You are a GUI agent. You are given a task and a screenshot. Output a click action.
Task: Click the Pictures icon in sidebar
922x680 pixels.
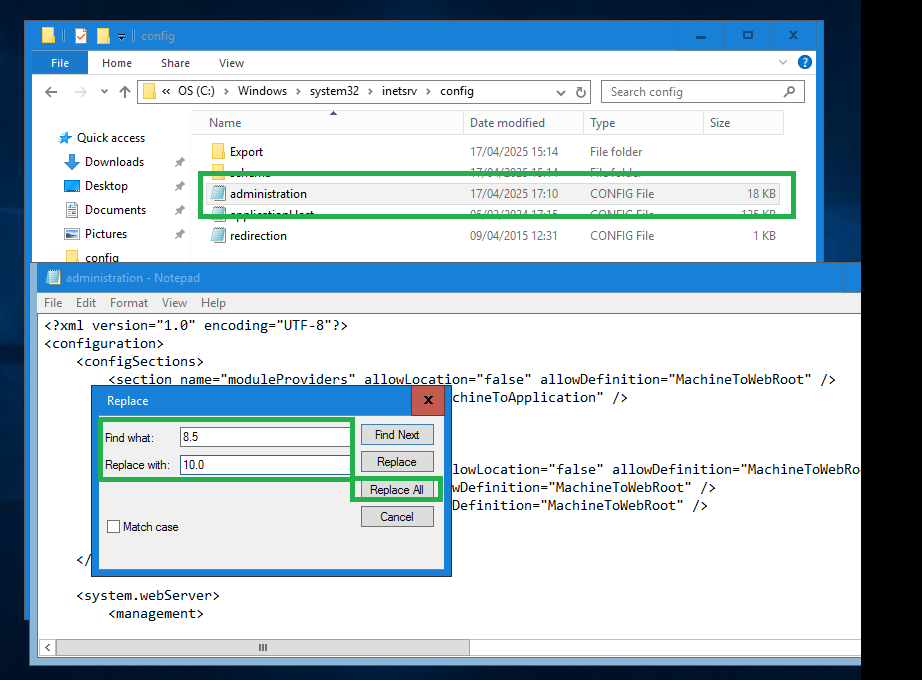(x=72, y=234)
